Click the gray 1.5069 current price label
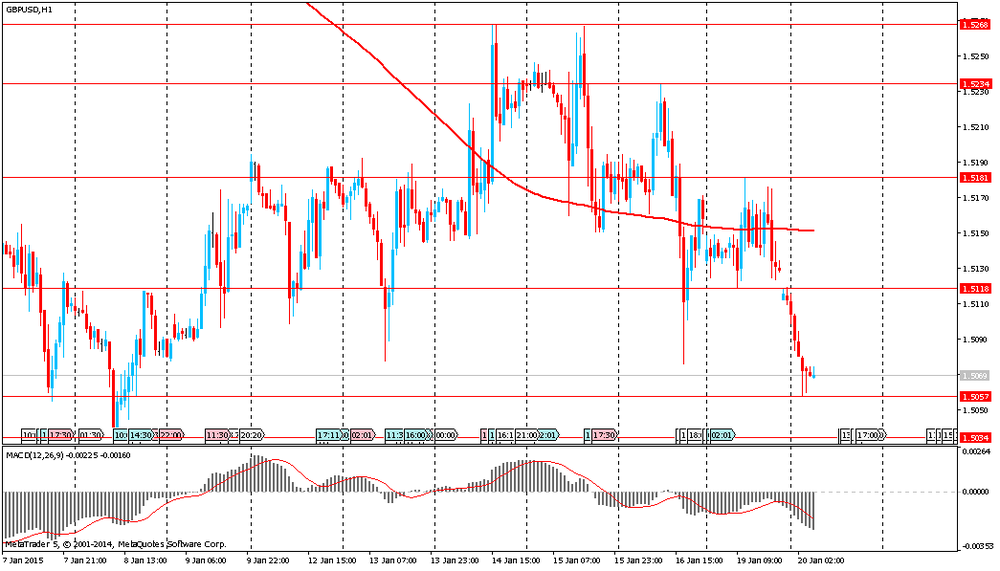 [974, 376]
